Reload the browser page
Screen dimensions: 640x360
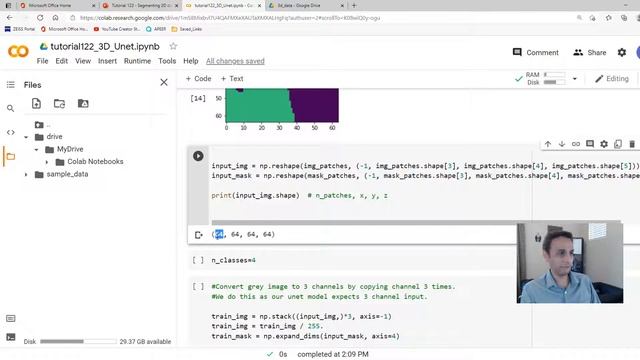click(40, 18)
